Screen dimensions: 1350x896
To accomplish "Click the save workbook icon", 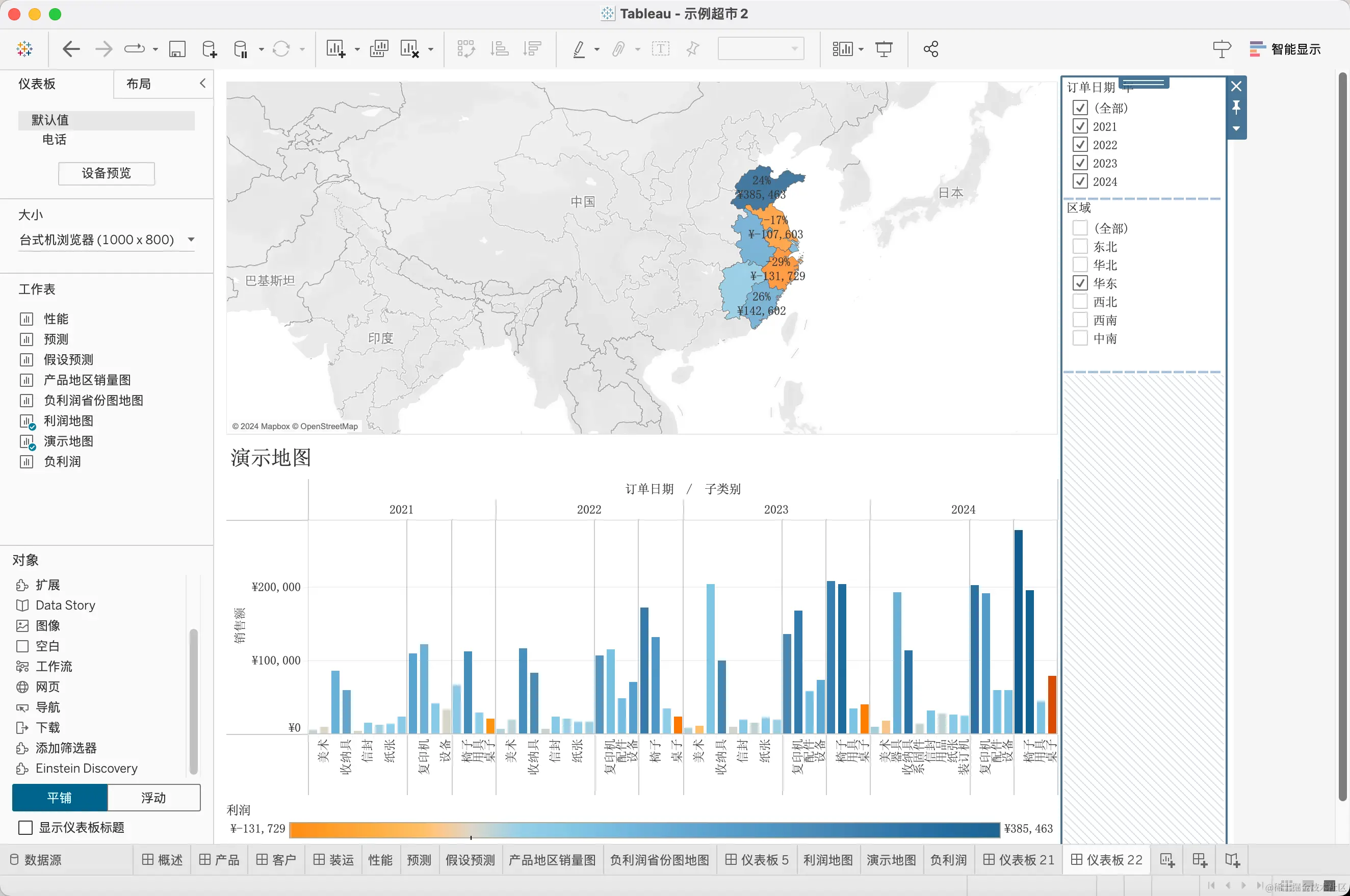I will [177, 49].
